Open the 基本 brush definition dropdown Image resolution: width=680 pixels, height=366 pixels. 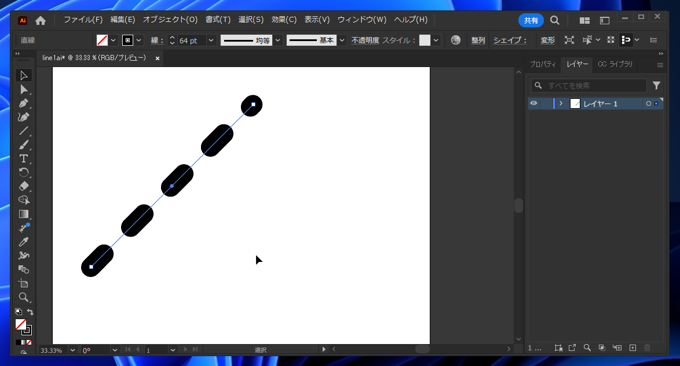click(342, 40)
